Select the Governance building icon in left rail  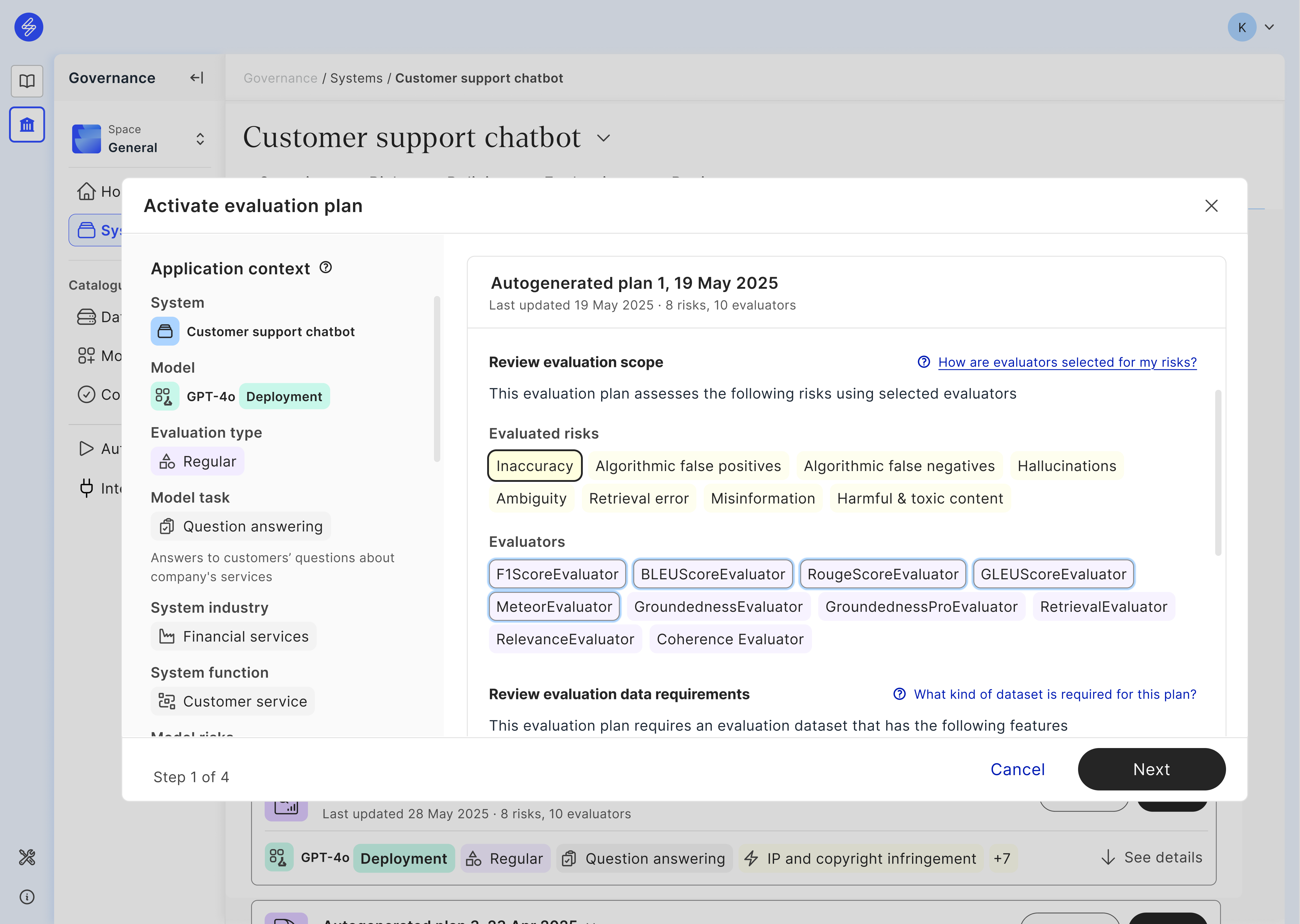pos(27,125)
